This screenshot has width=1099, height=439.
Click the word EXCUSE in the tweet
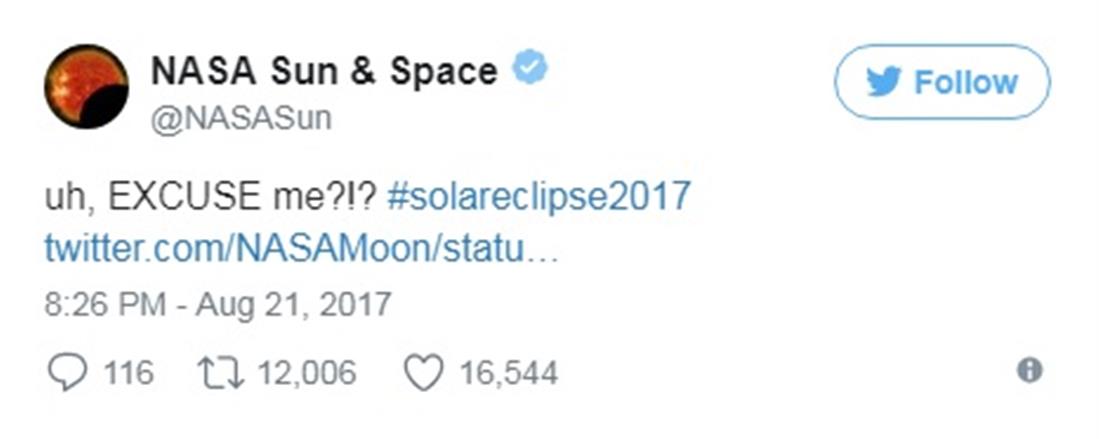click(x=189, y=196)
